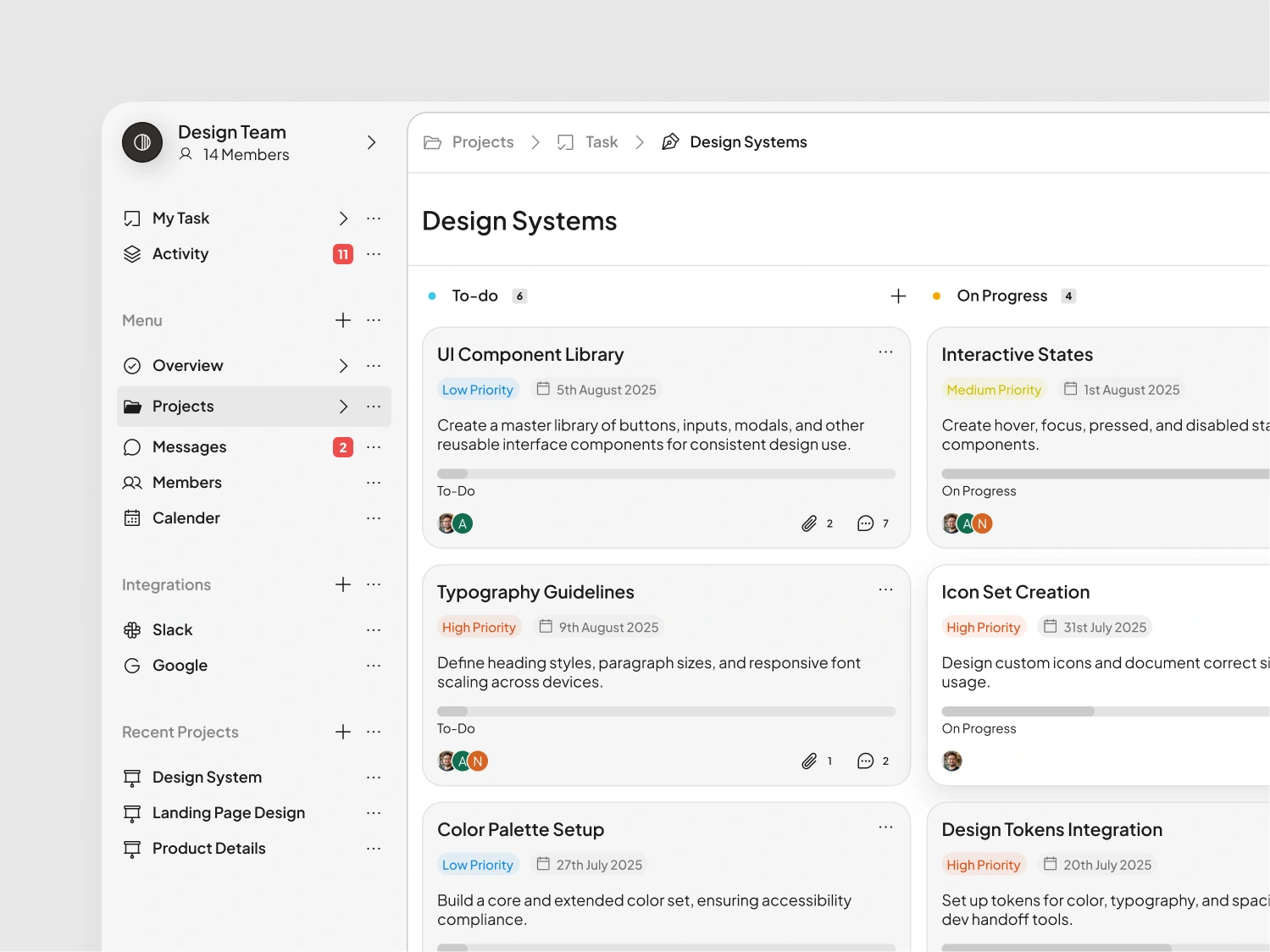
Task: Expand the Projects submenu chevron
Action: click(343, 407)
